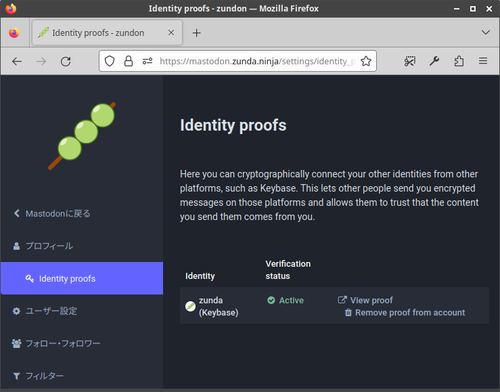Reload the current page

click(66, 61)
